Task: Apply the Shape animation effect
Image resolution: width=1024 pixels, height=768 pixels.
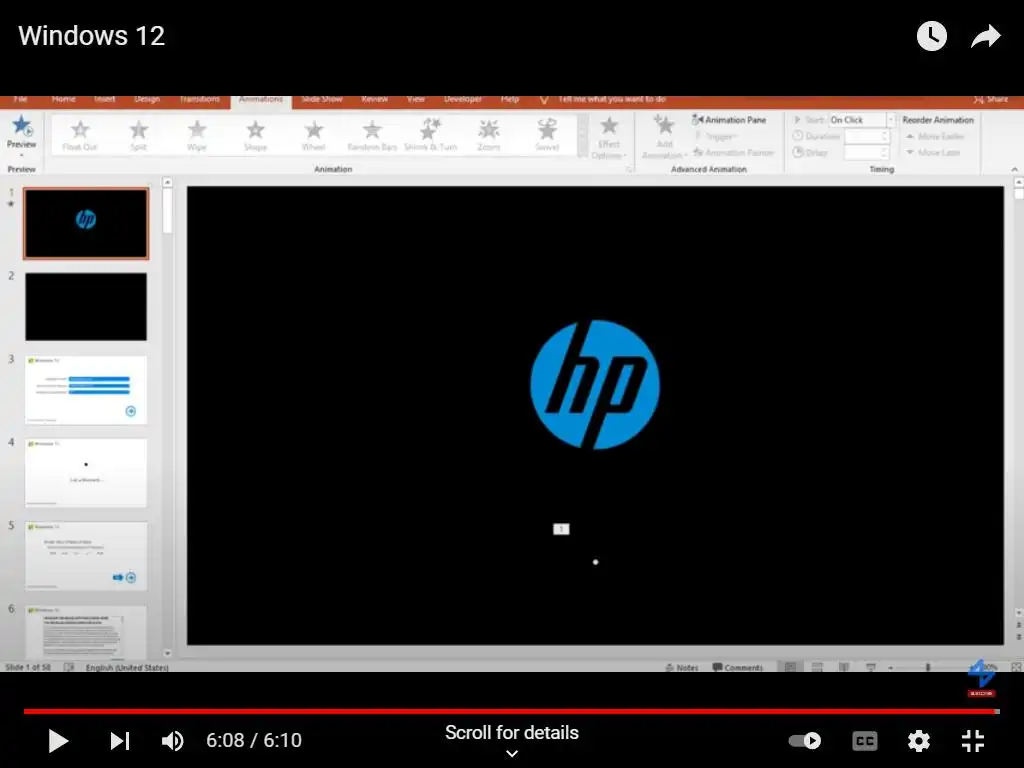Action: click(x=255, y=136)
